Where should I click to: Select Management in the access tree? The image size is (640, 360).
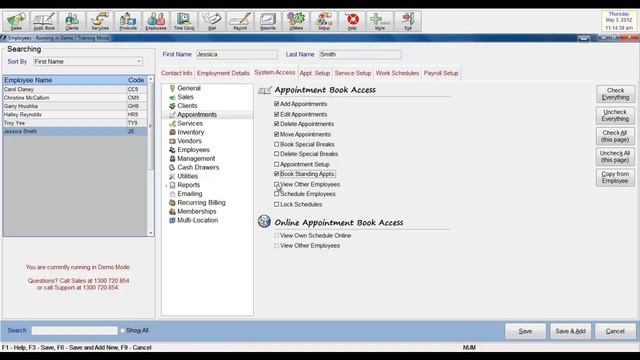pyautogui.click(x=196, y=158)
